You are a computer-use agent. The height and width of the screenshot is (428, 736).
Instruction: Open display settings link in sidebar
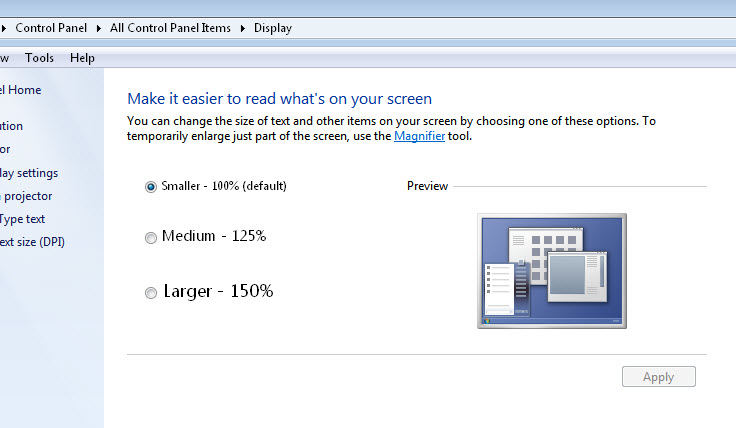click(x=29, y=173)
